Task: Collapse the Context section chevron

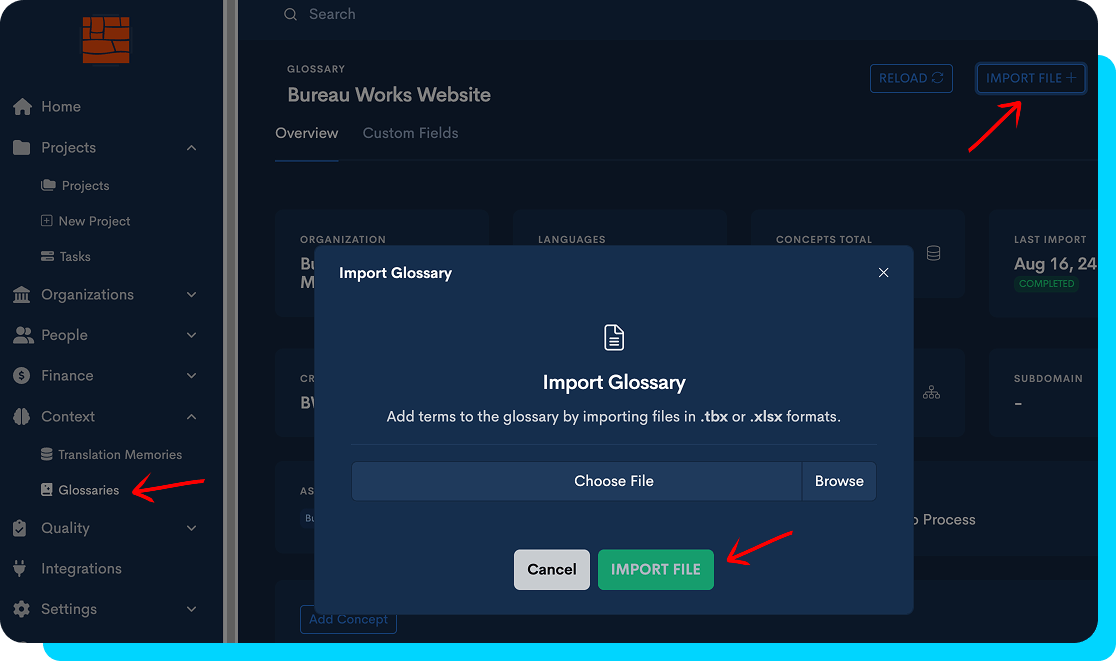Action: tap(191, 416)
